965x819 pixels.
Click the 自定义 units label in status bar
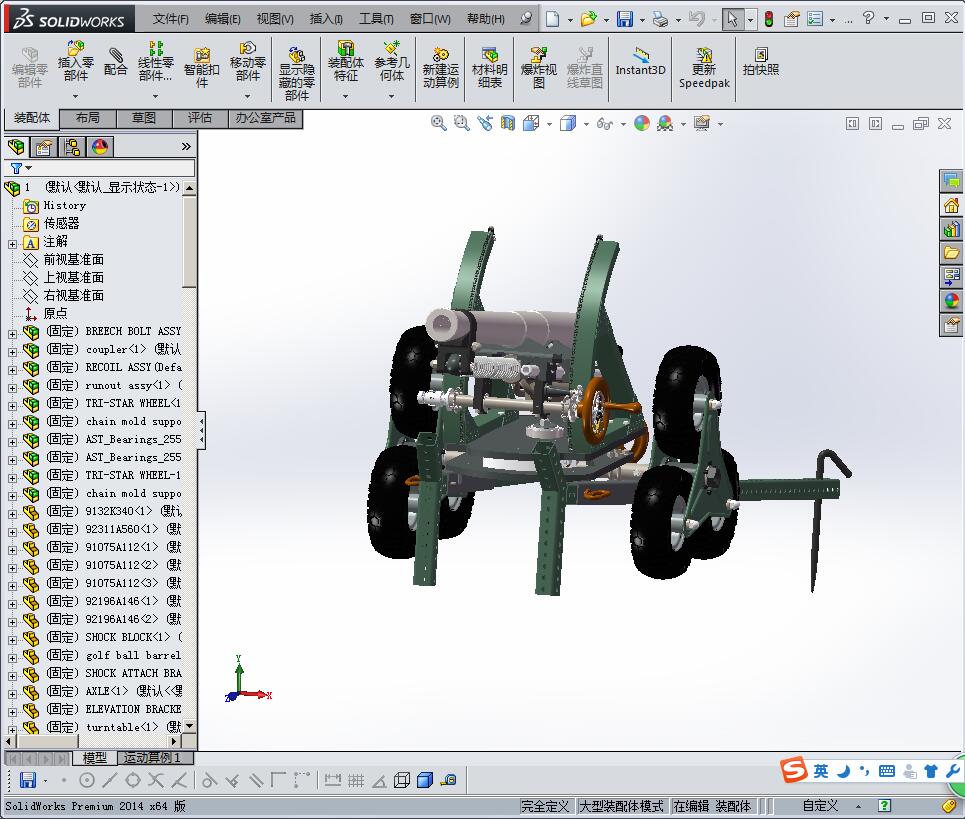(820, 806)
